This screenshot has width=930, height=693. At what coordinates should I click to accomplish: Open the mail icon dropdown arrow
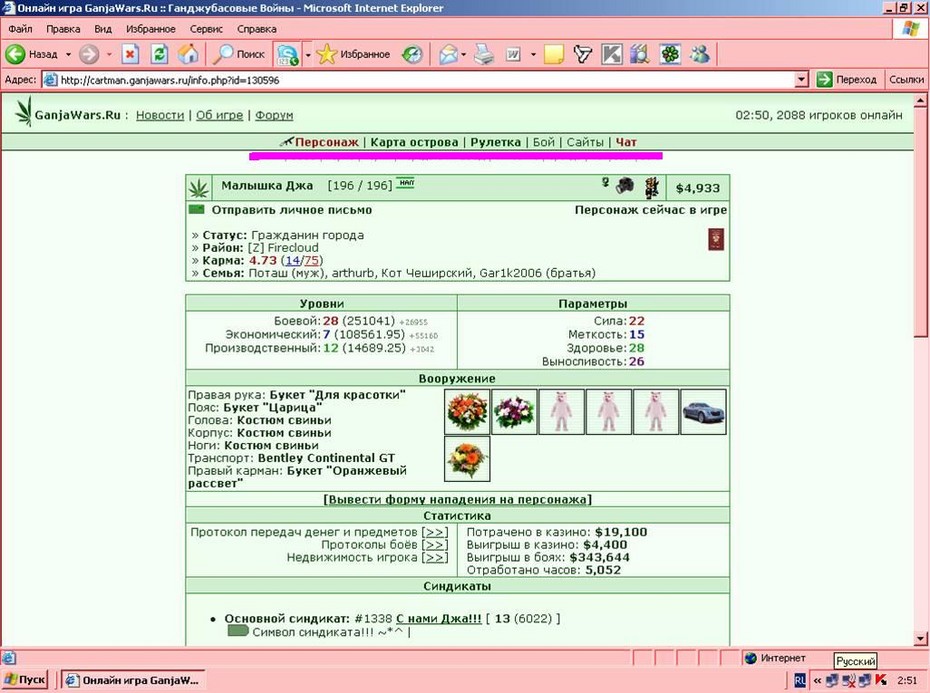pyautogui.click(x=463, y=55)
